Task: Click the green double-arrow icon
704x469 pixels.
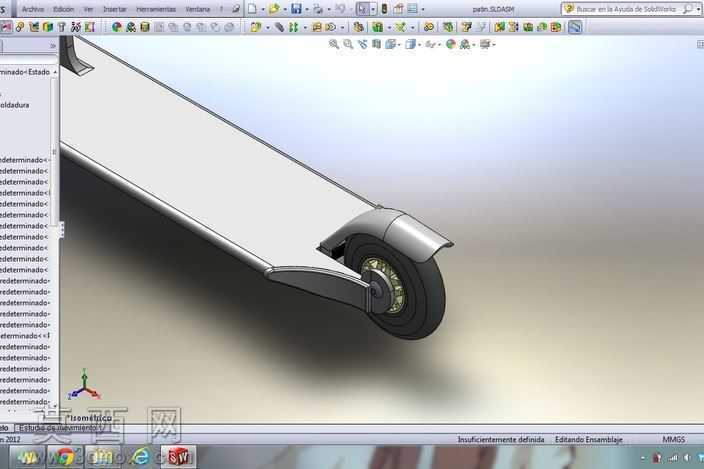Action: (294, 27)
